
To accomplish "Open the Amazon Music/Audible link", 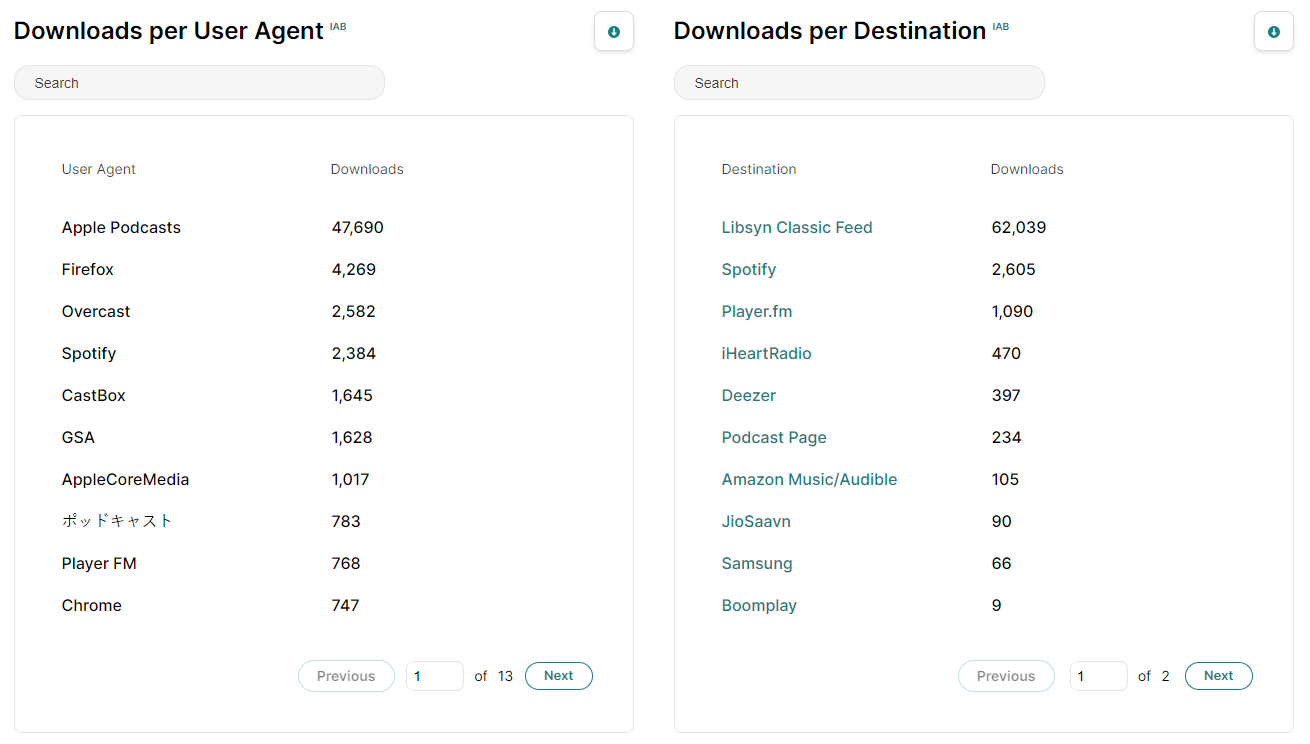I will click(x=809, y=480).
